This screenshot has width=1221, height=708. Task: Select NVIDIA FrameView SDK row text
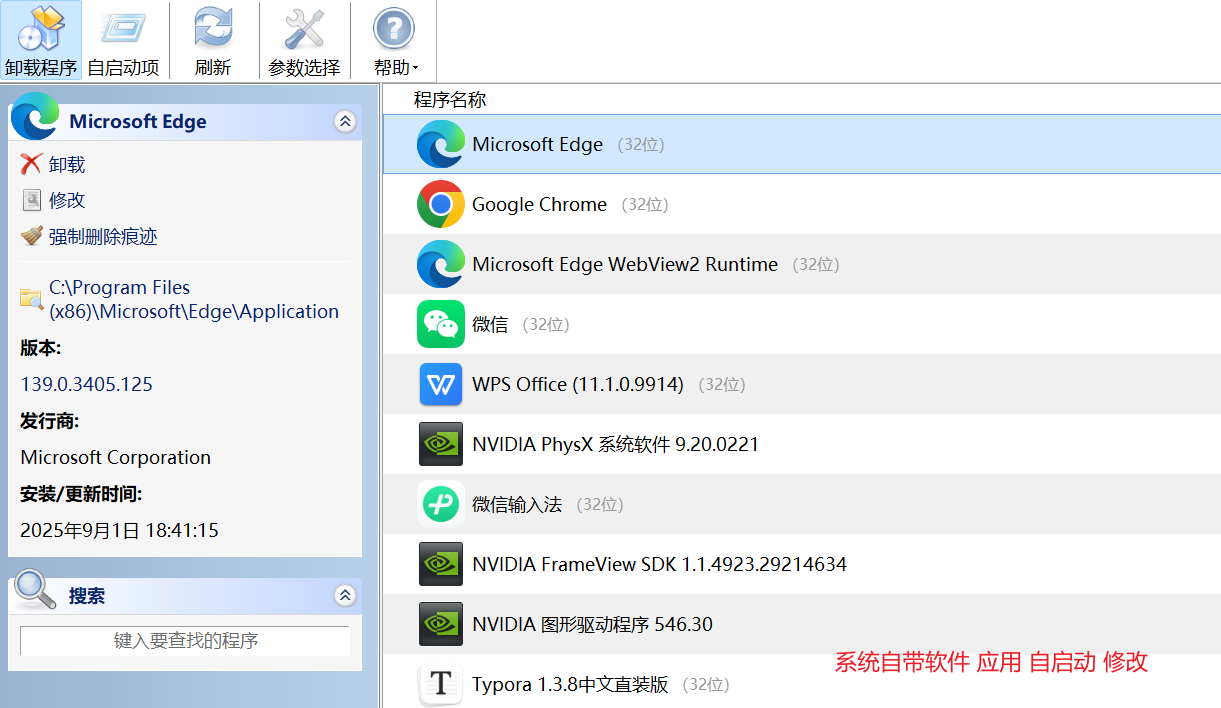click(659, 564)
